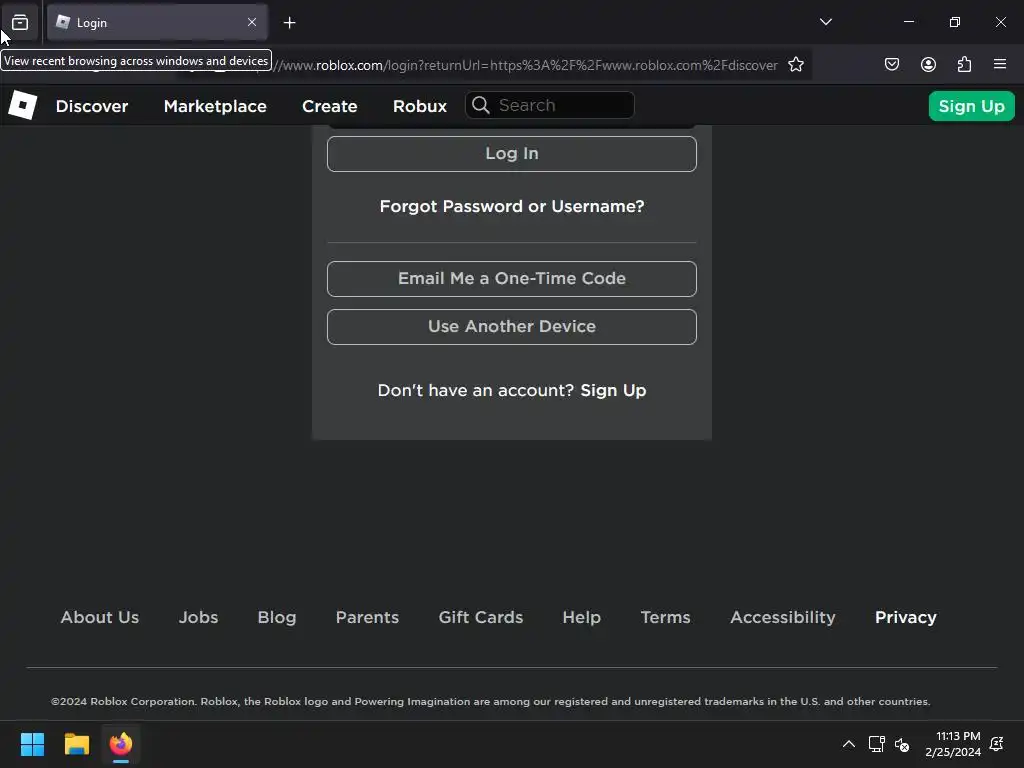Viewport: 1024px width, 768px height.
Task: Open the Extensions puzzle icon
Action: click(964, 64)
